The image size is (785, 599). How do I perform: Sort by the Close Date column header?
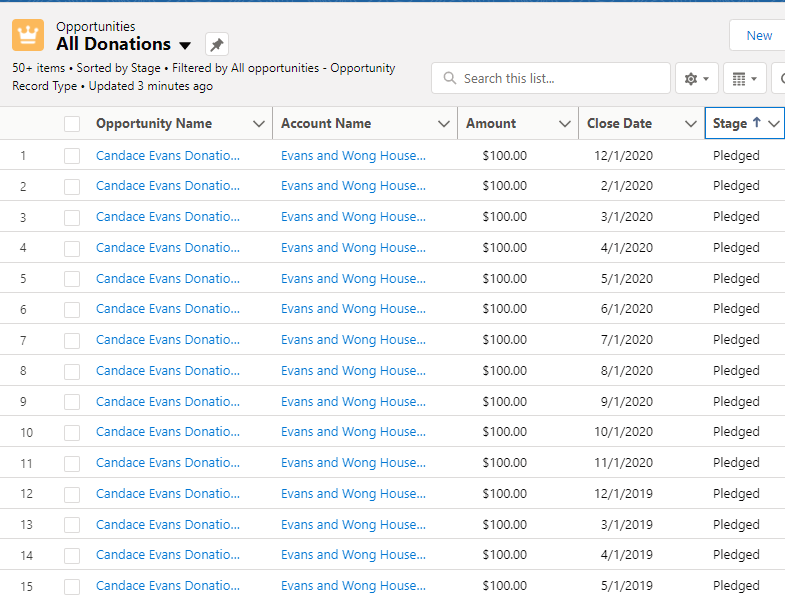[x=619, y=123]
